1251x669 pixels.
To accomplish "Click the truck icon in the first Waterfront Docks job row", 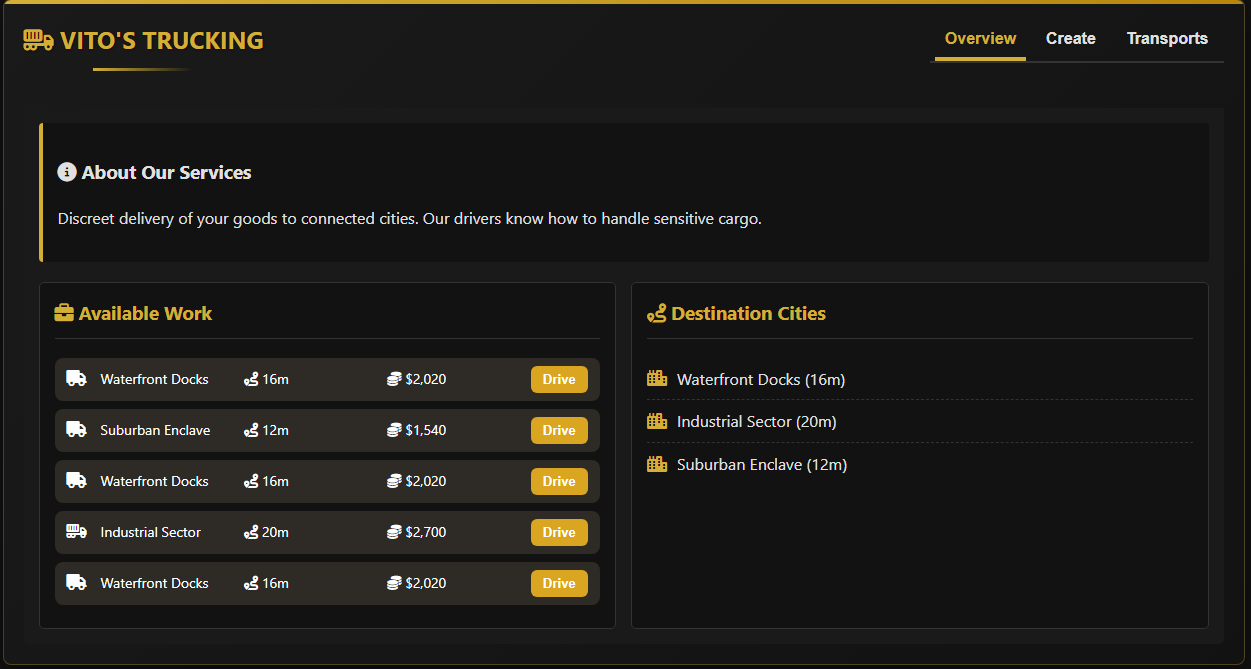I will [76, 379].
